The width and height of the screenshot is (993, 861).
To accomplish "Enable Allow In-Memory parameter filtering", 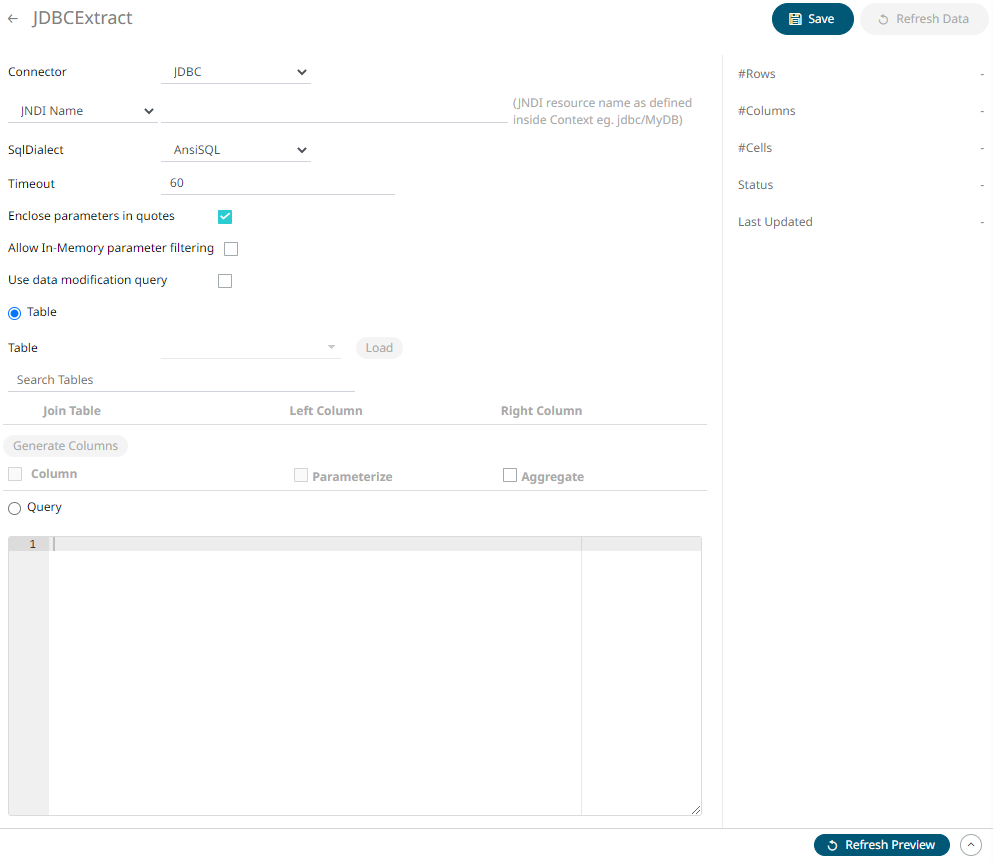I will 231,249.
